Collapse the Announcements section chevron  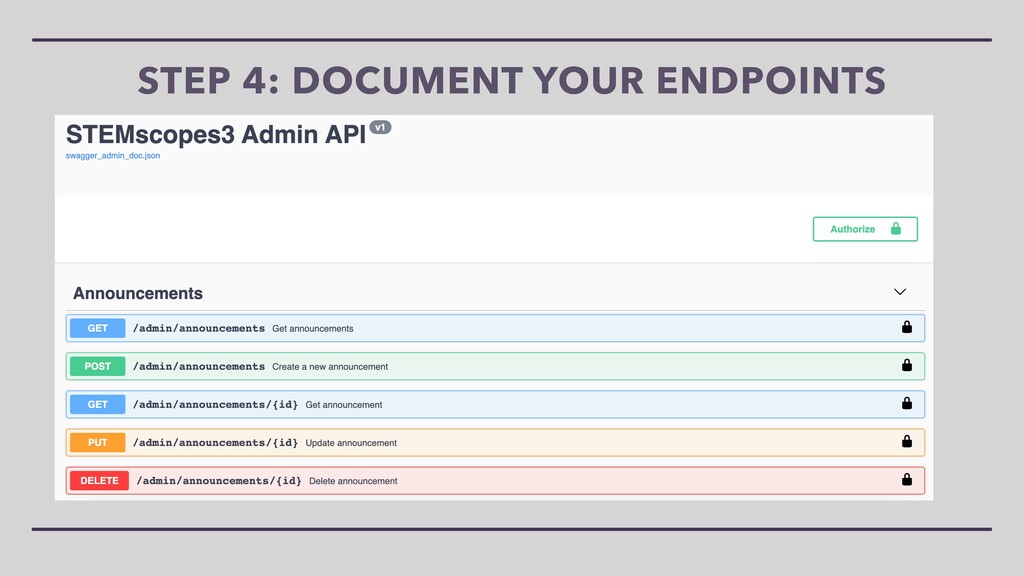(x=900, y=291)
